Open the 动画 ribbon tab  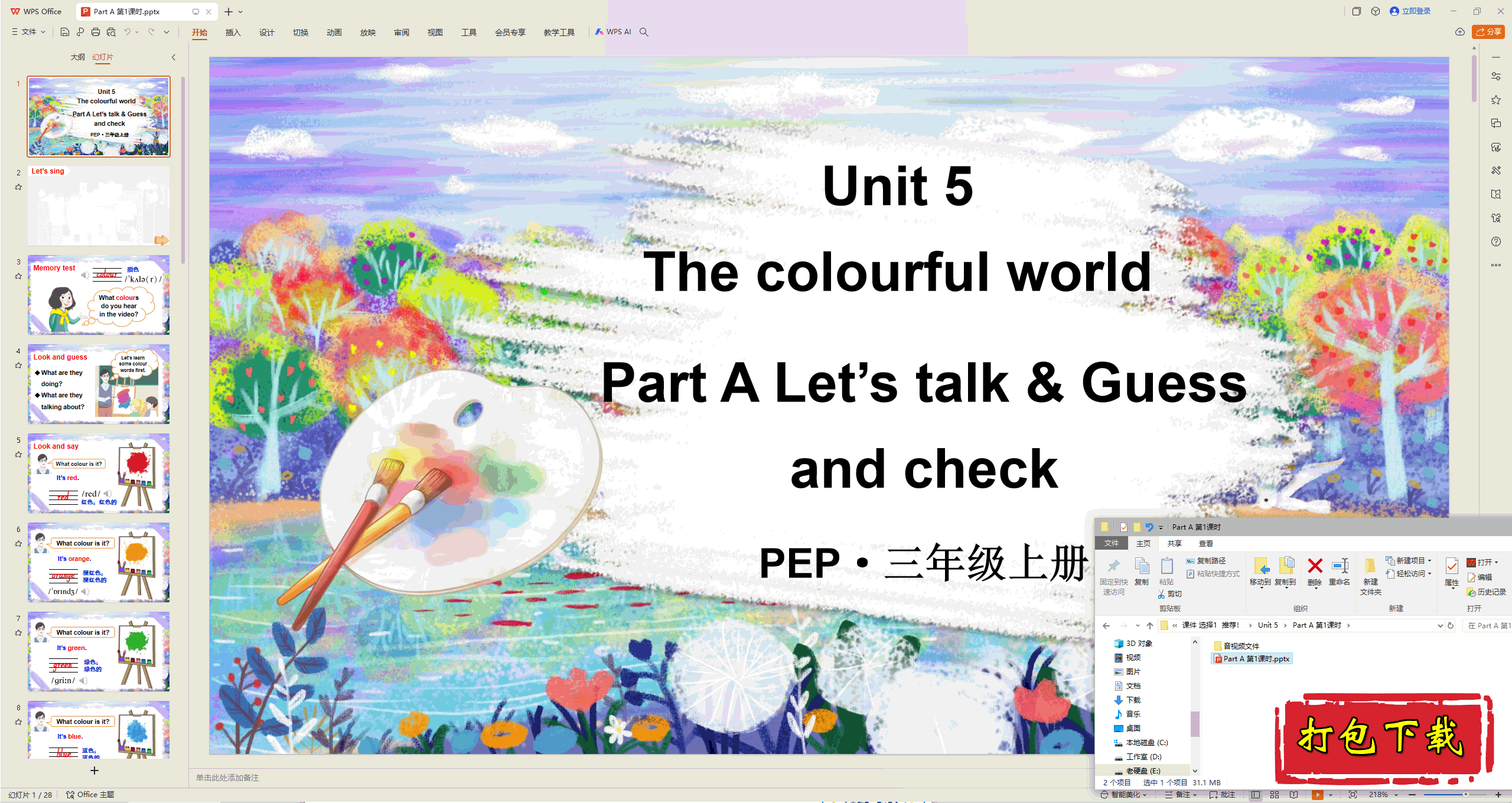[x=334, y=32]
